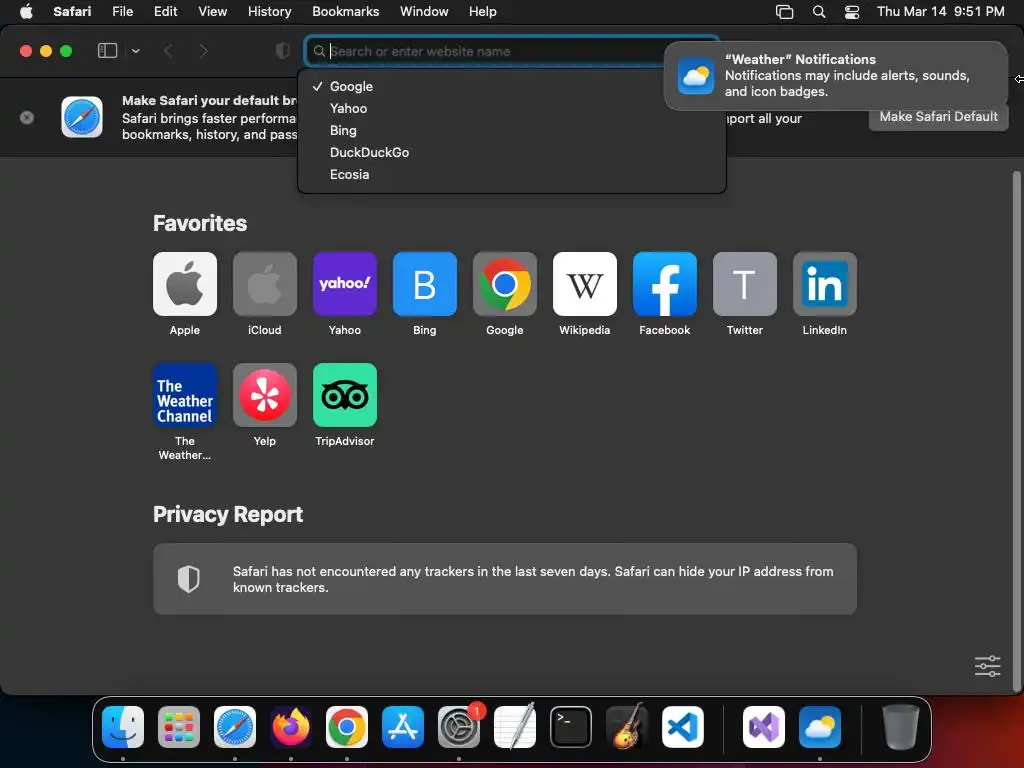Dismiss the default browser banner
The width and height of the screenshot is (1024, 768).
[27, 118]
